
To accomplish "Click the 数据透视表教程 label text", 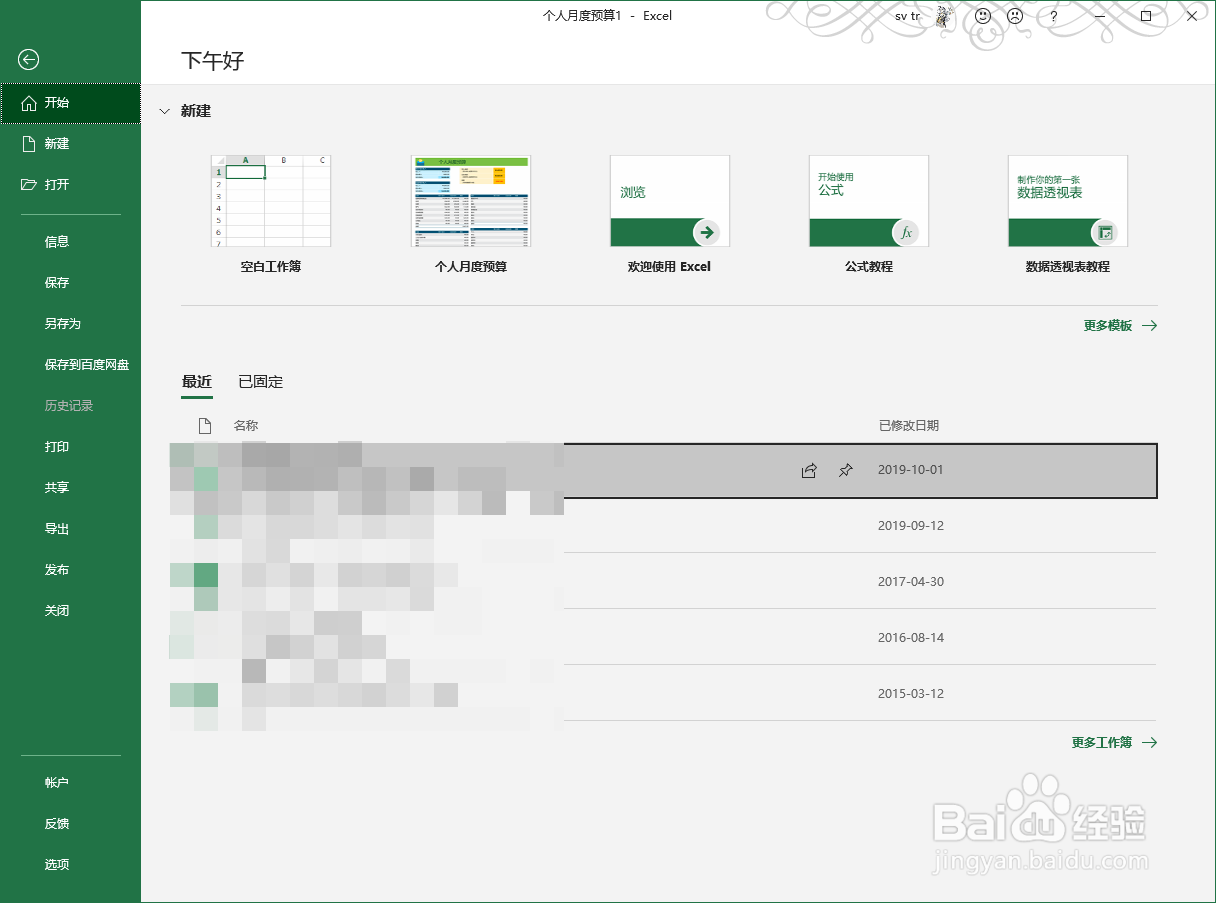I will (x=1068, y=267).
